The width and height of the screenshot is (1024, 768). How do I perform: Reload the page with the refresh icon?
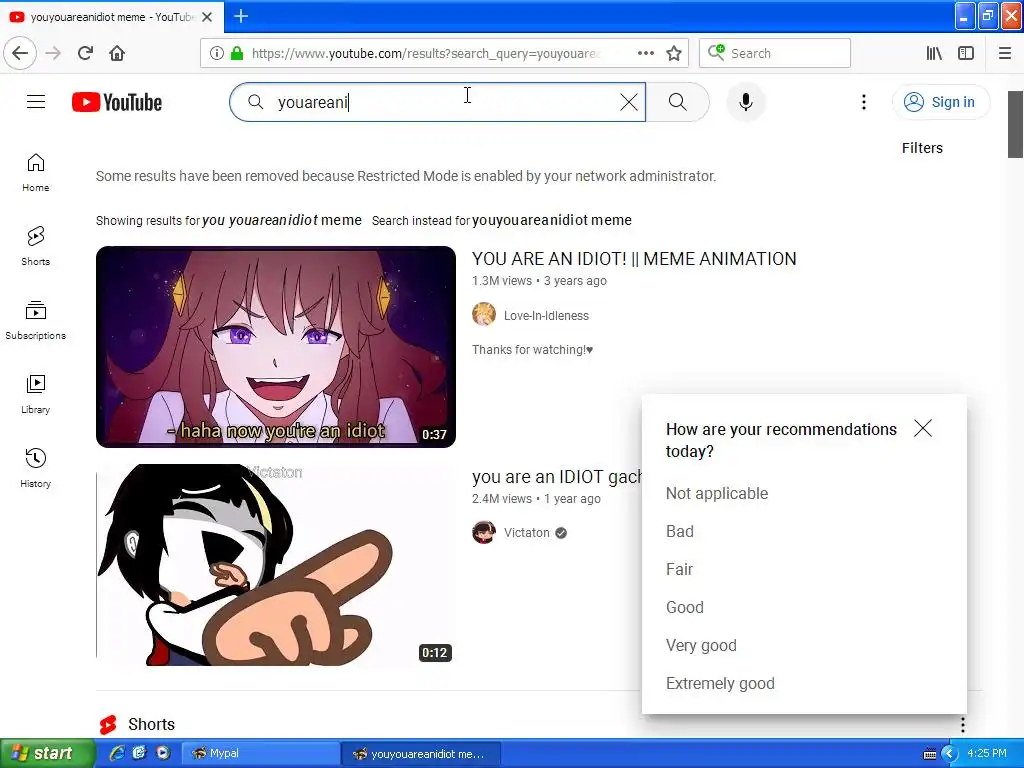86,53
